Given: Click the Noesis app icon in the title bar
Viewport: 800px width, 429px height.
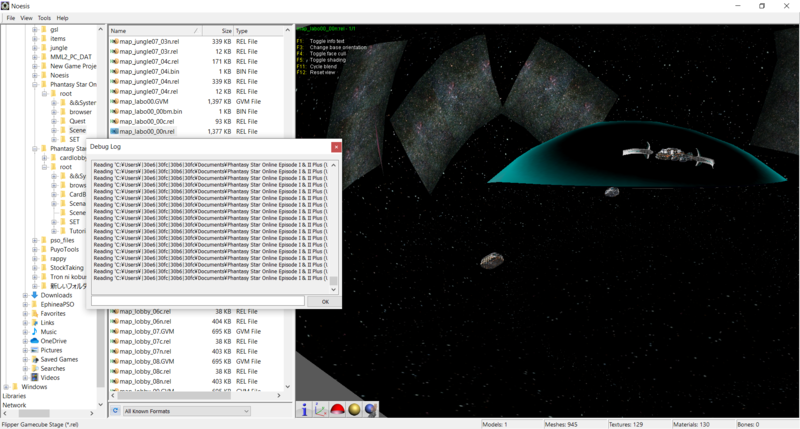Looking at the screenshot, I should pyautogui.click(x=5, y=6).
